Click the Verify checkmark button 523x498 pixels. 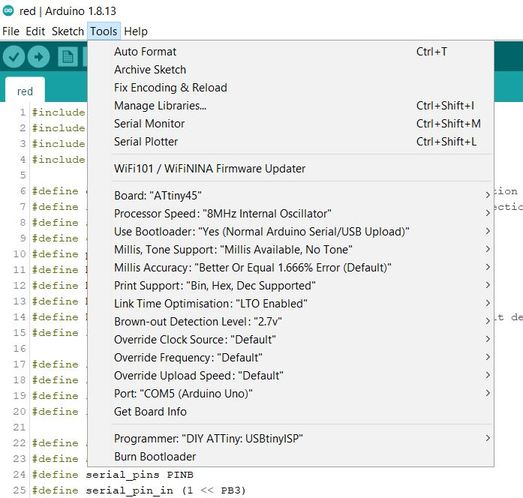coord(14,57)
